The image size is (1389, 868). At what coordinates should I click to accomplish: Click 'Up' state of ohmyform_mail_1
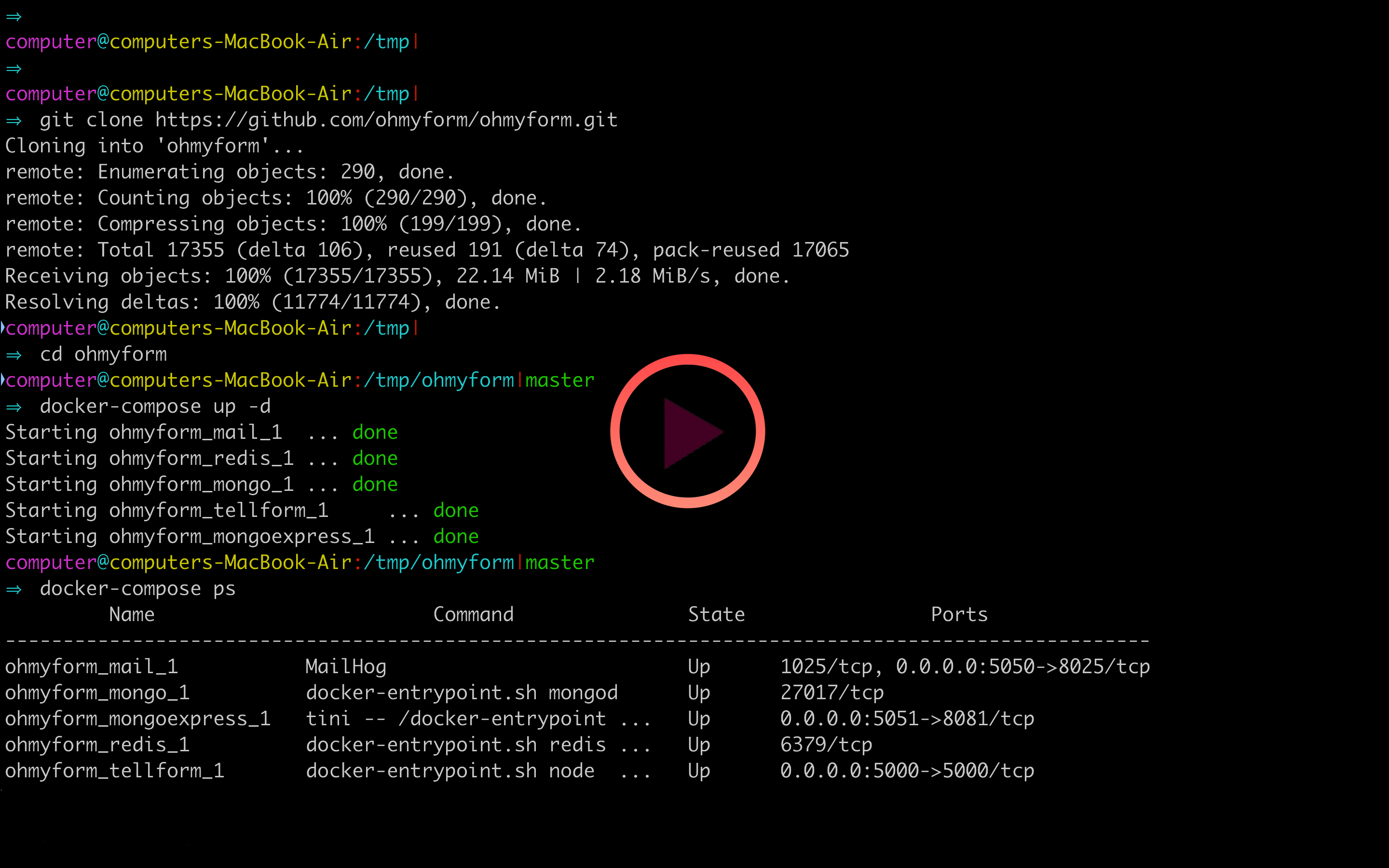(x=699, y=667)
